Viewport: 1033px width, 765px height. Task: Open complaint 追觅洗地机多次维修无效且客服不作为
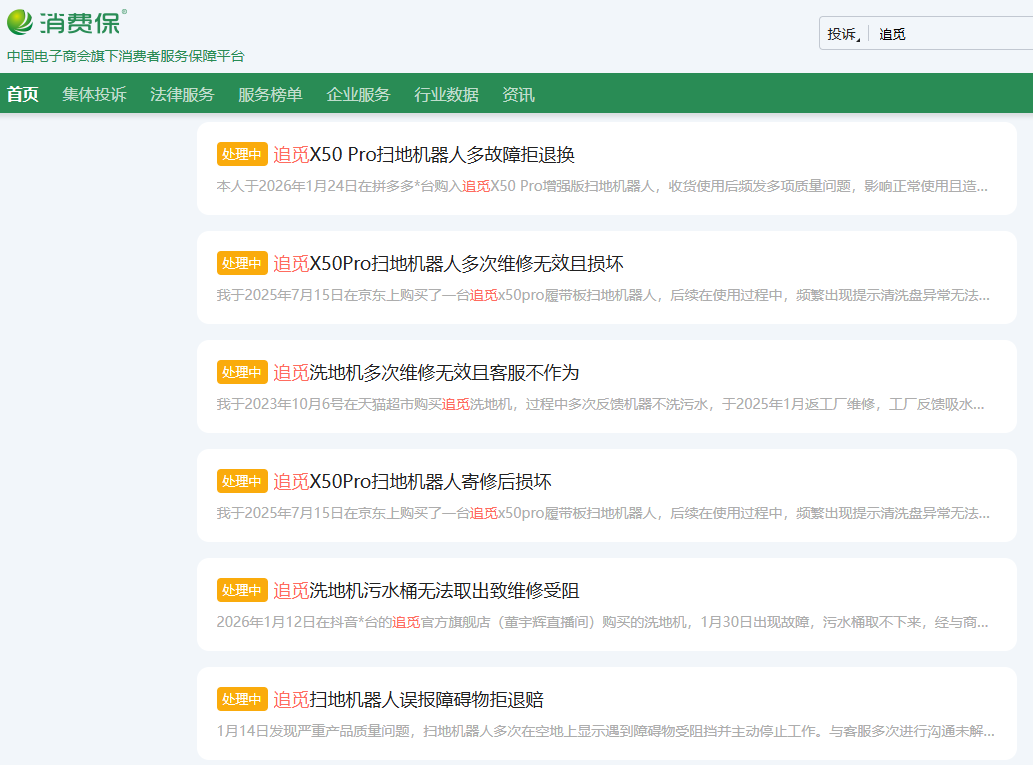pos(426,373)
